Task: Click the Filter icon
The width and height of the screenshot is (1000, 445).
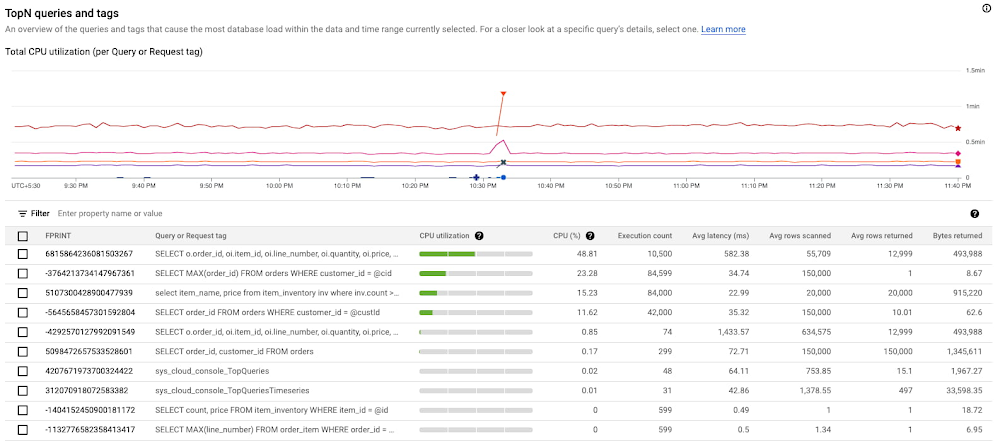Action: click(x=22, y=214)
